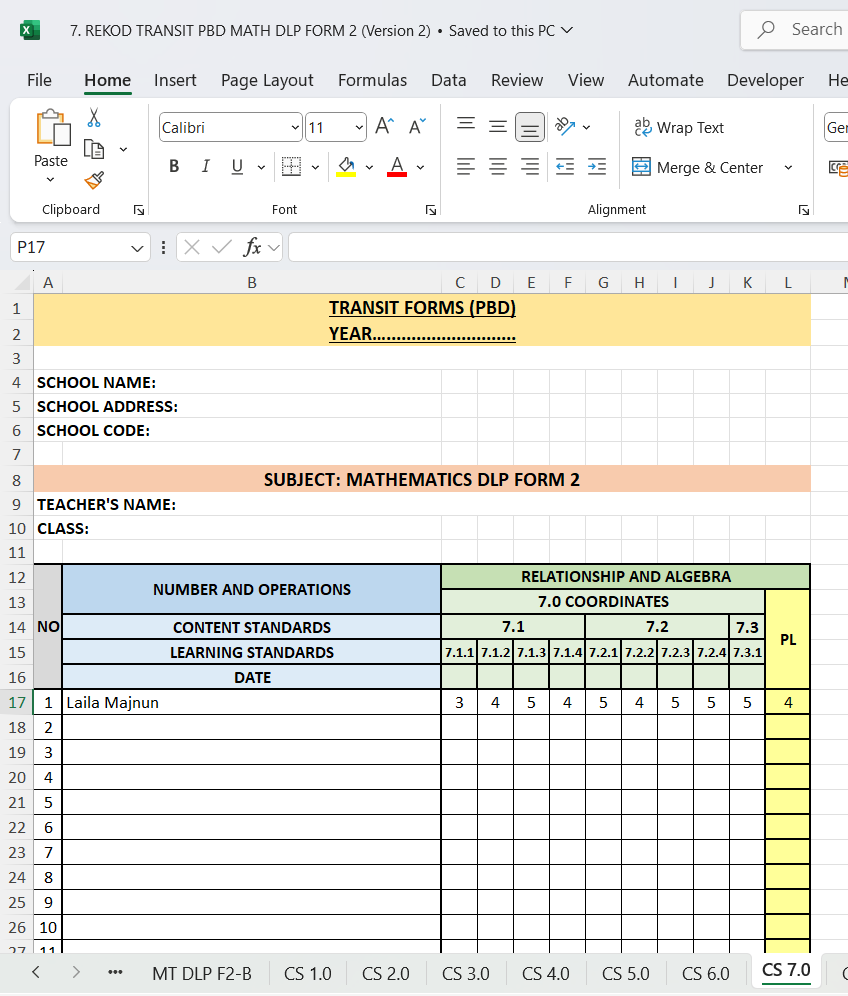Apply the red font color

click(x=397, y=167)
